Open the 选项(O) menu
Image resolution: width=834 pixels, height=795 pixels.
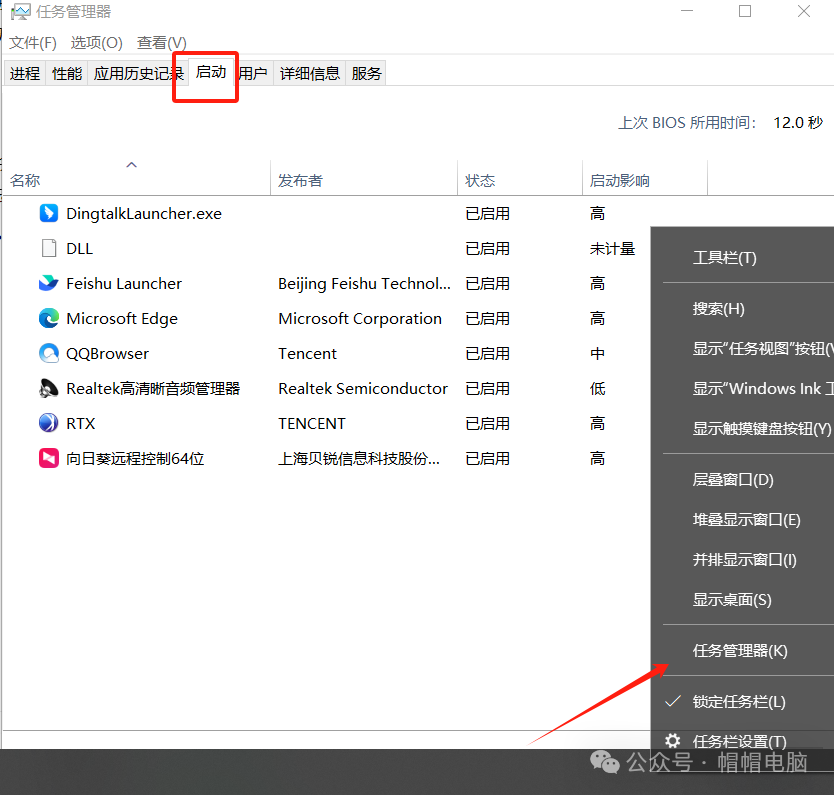pyautogui.click(x=97, y=43)
